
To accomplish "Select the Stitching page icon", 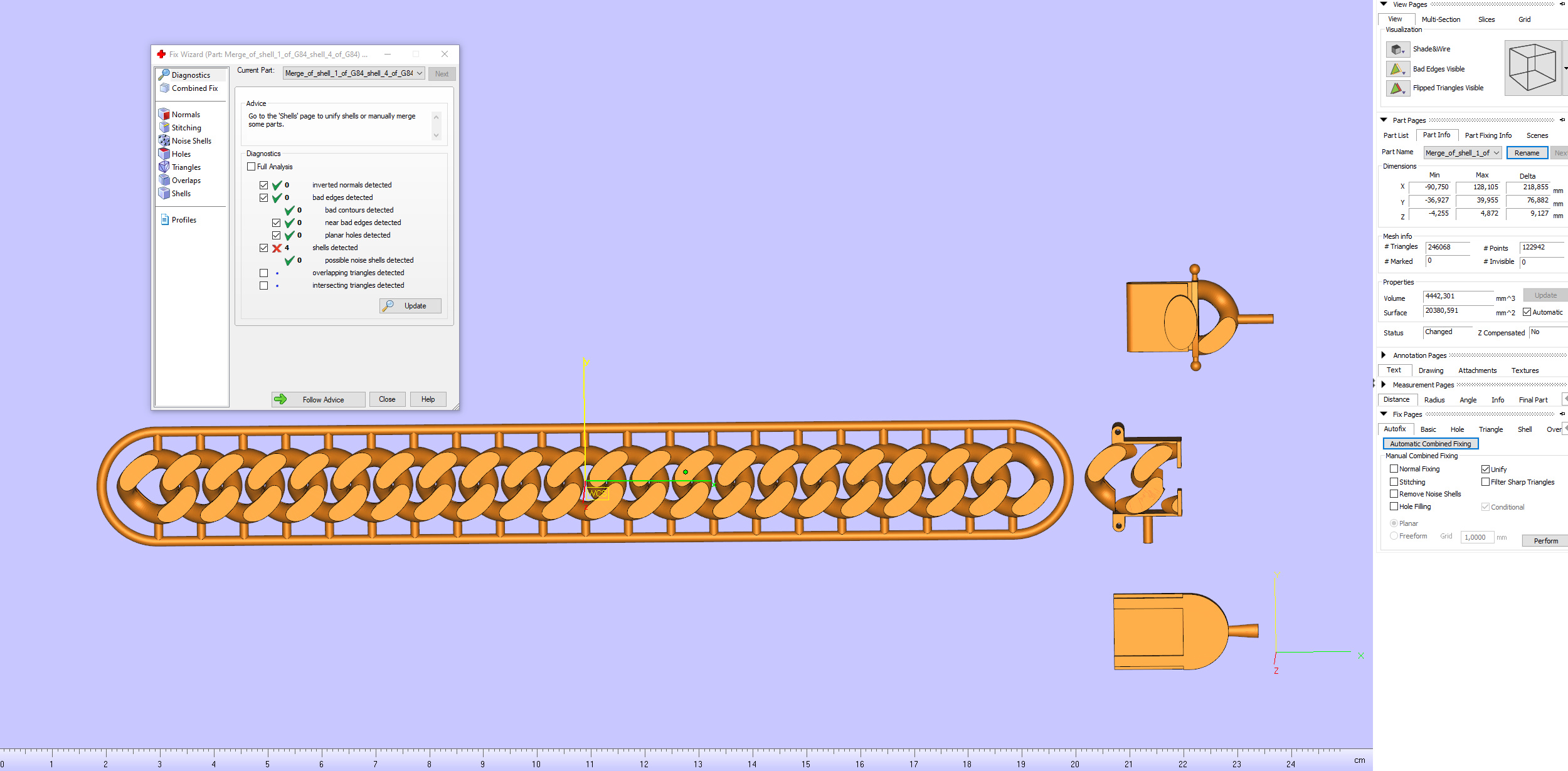I will pyautogui.click(x=164, y=128).
